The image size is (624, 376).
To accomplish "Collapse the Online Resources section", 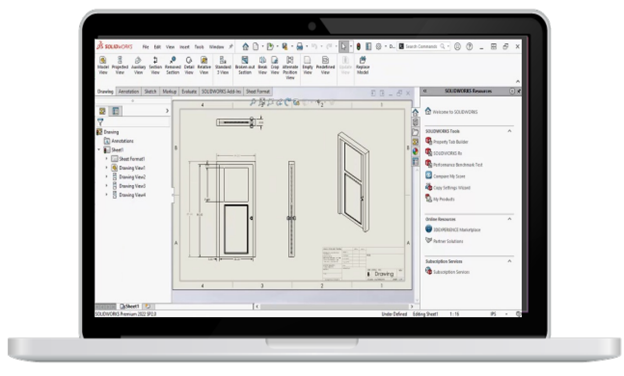I will click(x=509, y=219).
